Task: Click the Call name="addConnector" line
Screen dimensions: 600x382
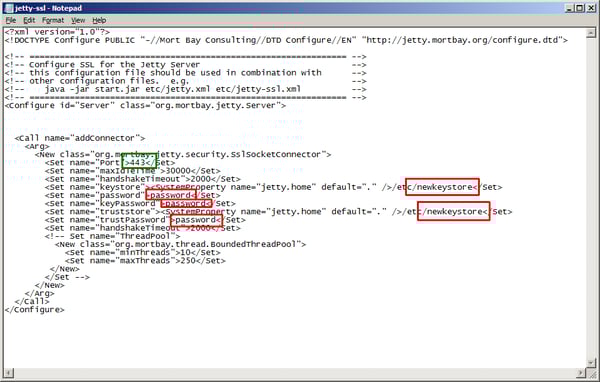Action: click(80, 138)
